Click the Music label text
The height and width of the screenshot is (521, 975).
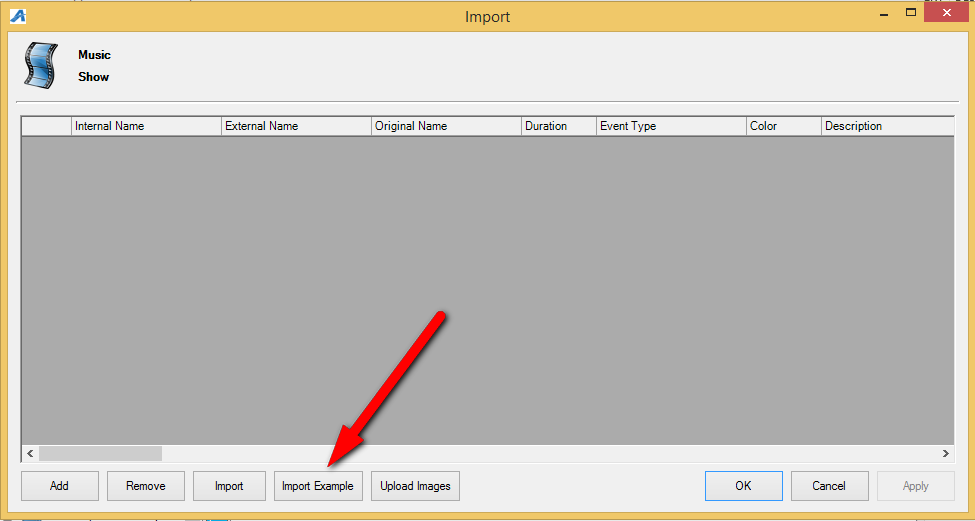click(x=95, y=55)
